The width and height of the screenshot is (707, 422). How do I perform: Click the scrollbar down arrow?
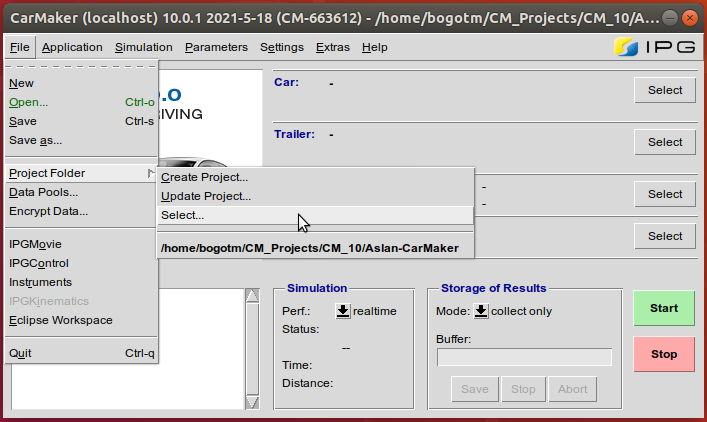252,403
